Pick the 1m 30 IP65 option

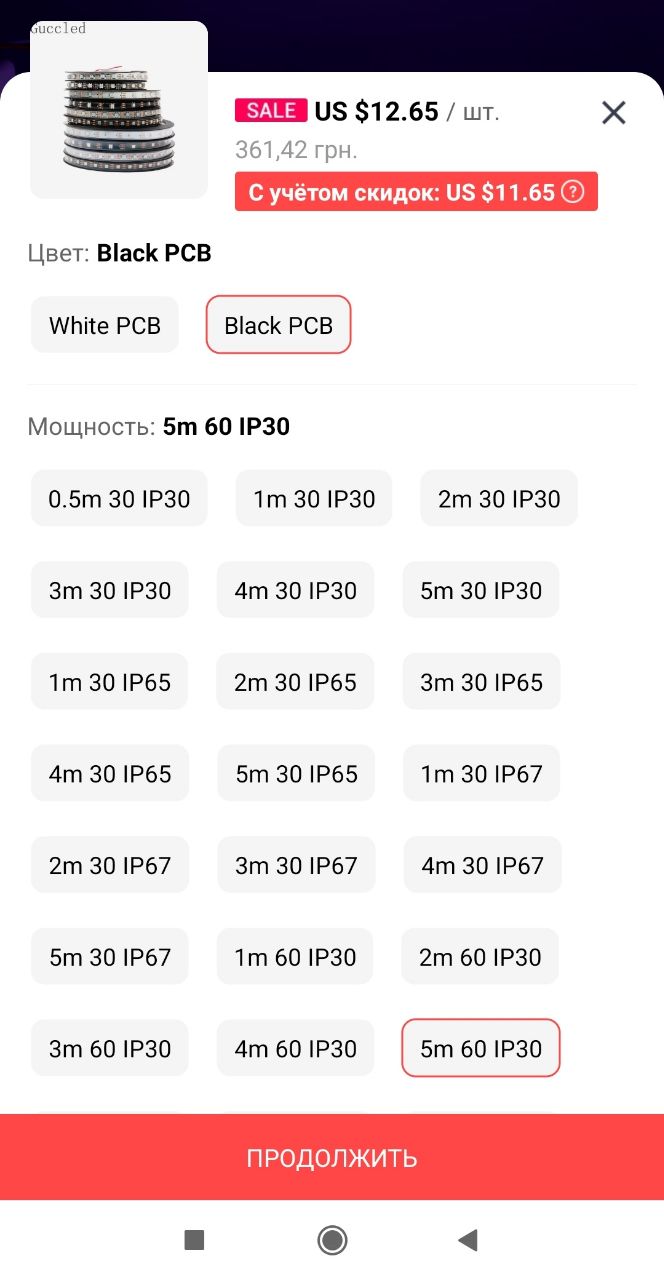[110, 682]
